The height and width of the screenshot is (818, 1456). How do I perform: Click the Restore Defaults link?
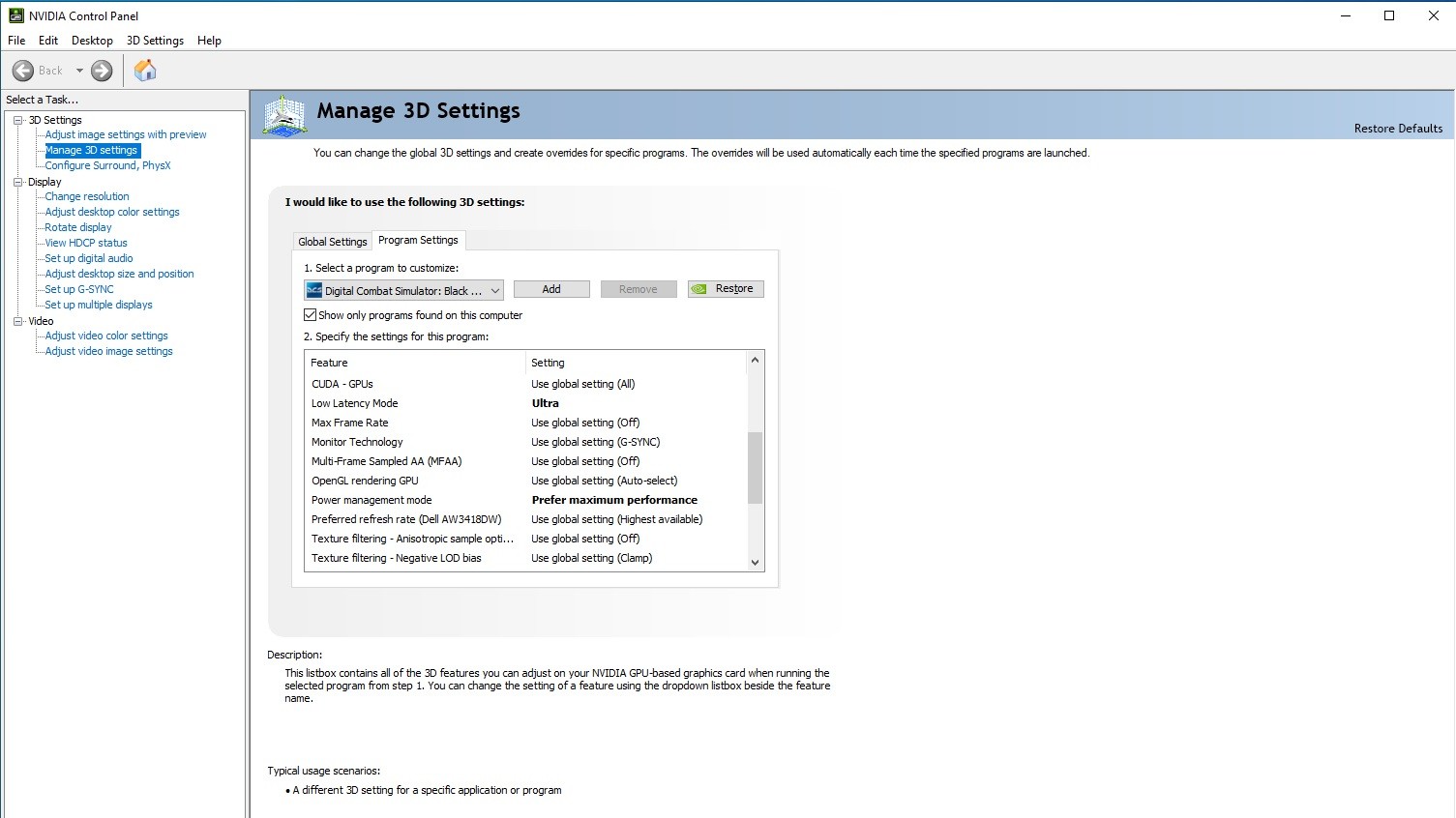1398,129
